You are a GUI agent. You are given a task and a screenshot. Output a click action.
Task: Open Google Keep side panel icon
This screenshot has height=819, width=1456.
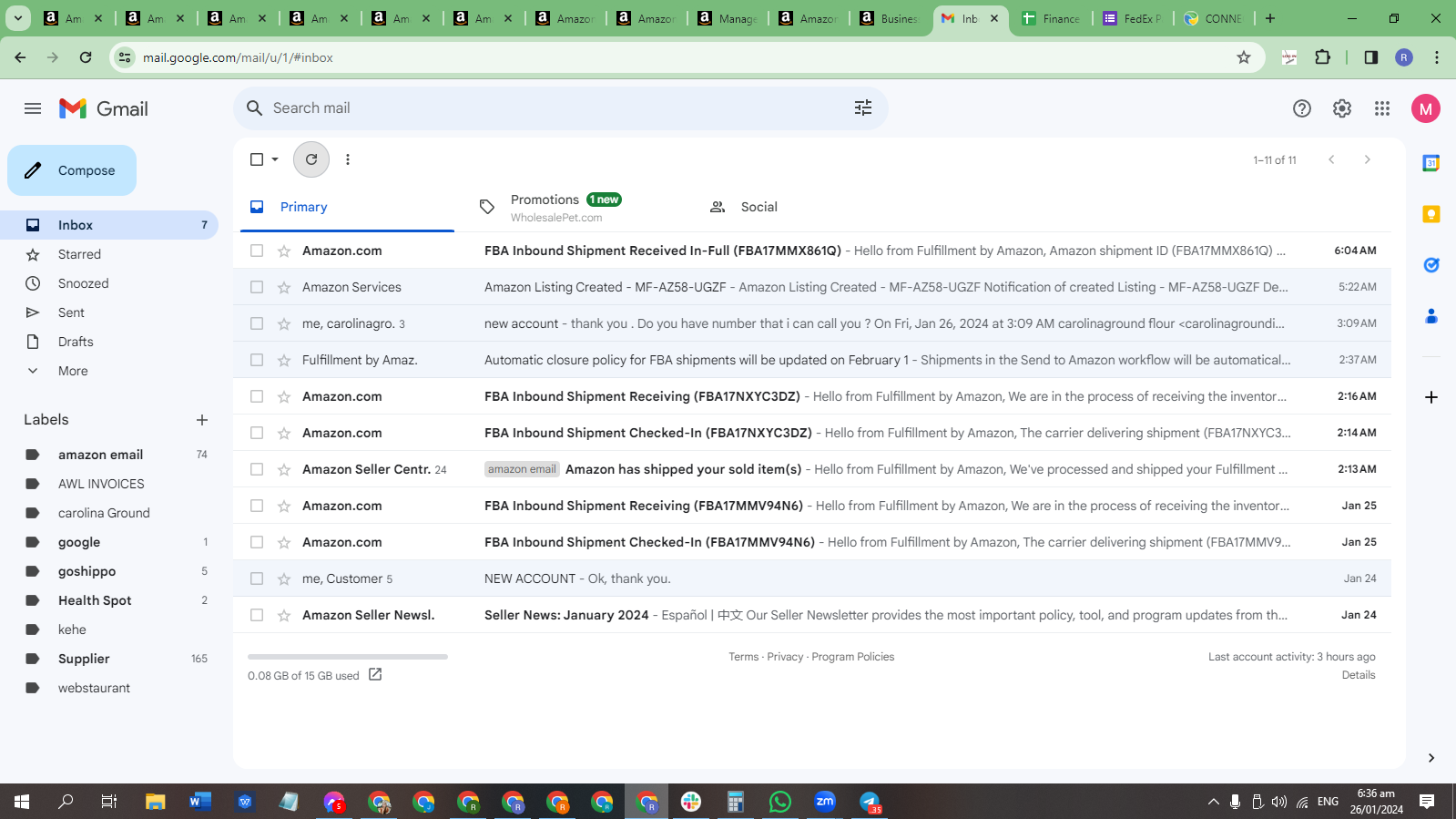1431,214
